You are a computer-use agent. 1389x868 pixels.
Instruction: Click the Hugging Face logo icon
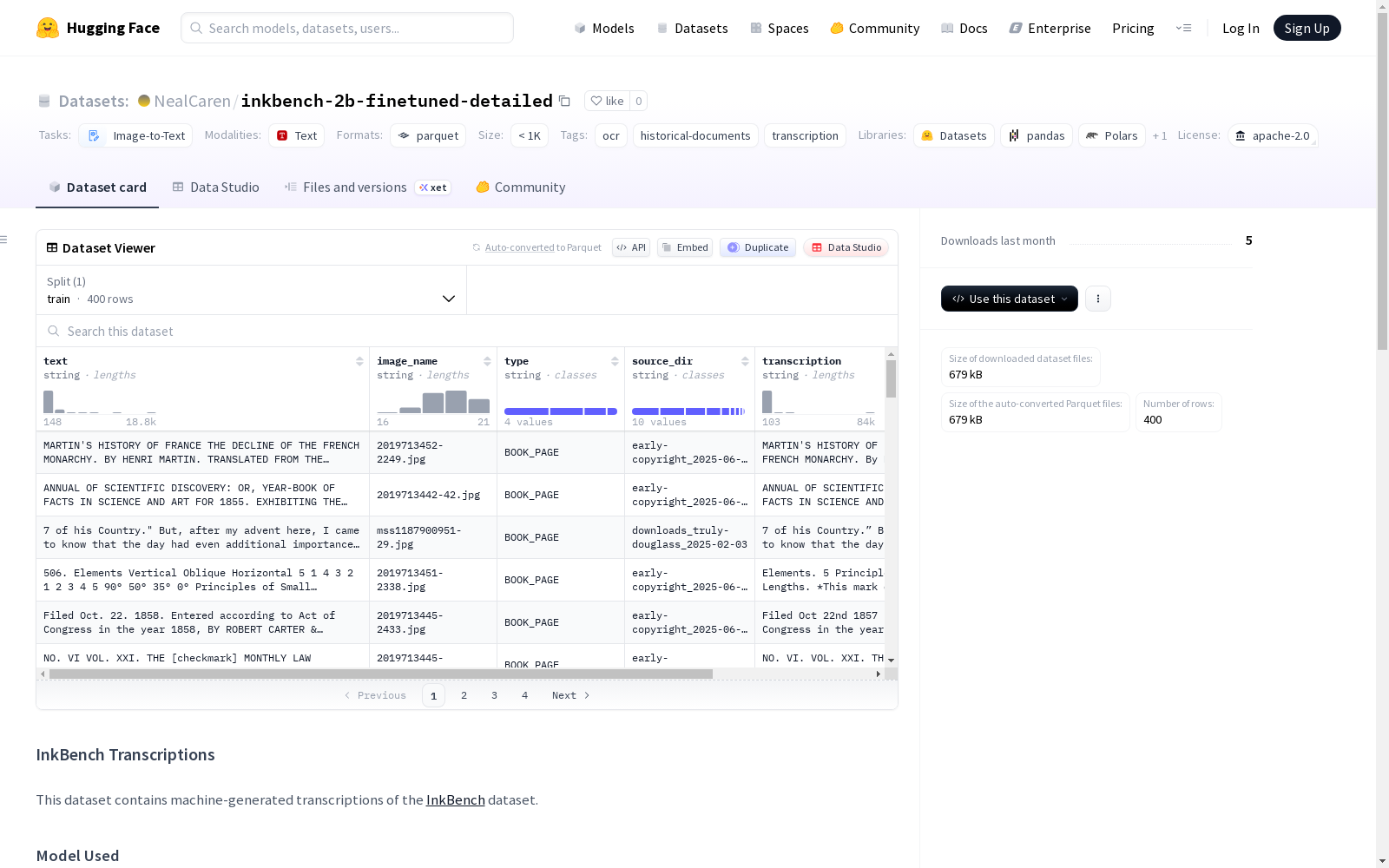click(48, 28)
